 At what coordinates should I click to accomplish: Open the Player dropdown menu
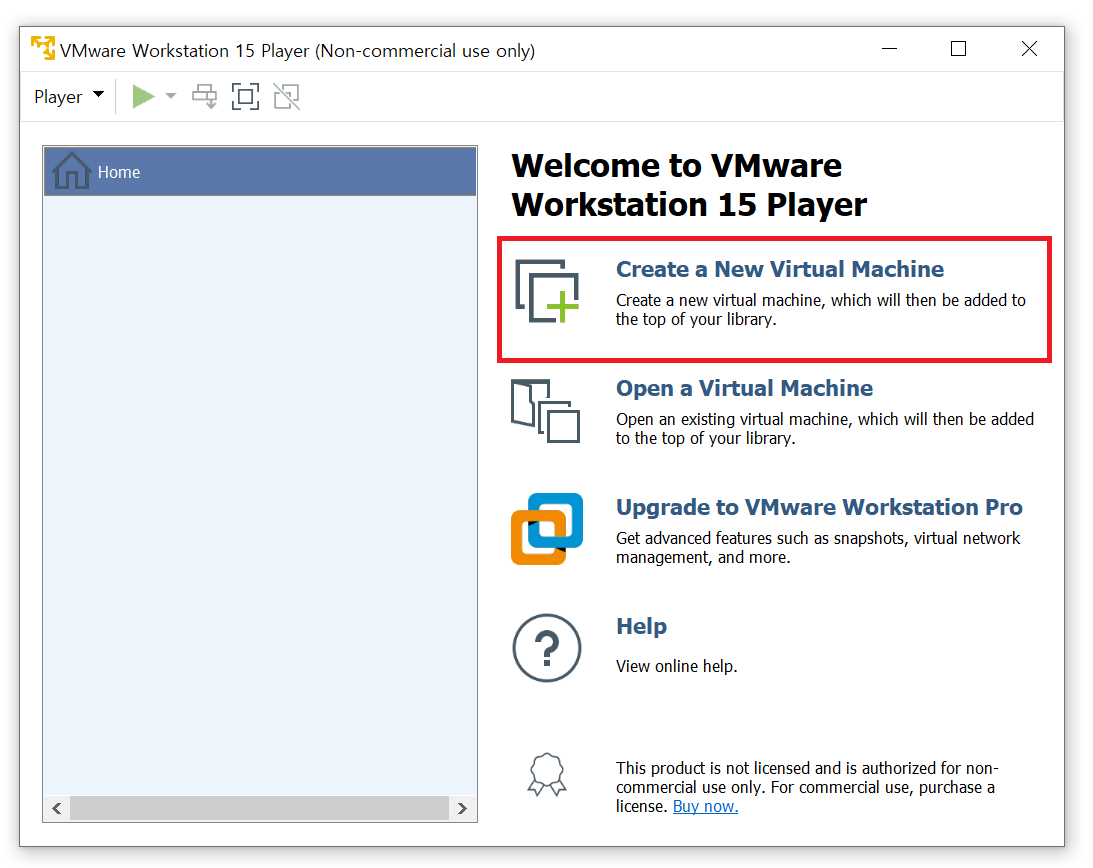tap(68, 97)
